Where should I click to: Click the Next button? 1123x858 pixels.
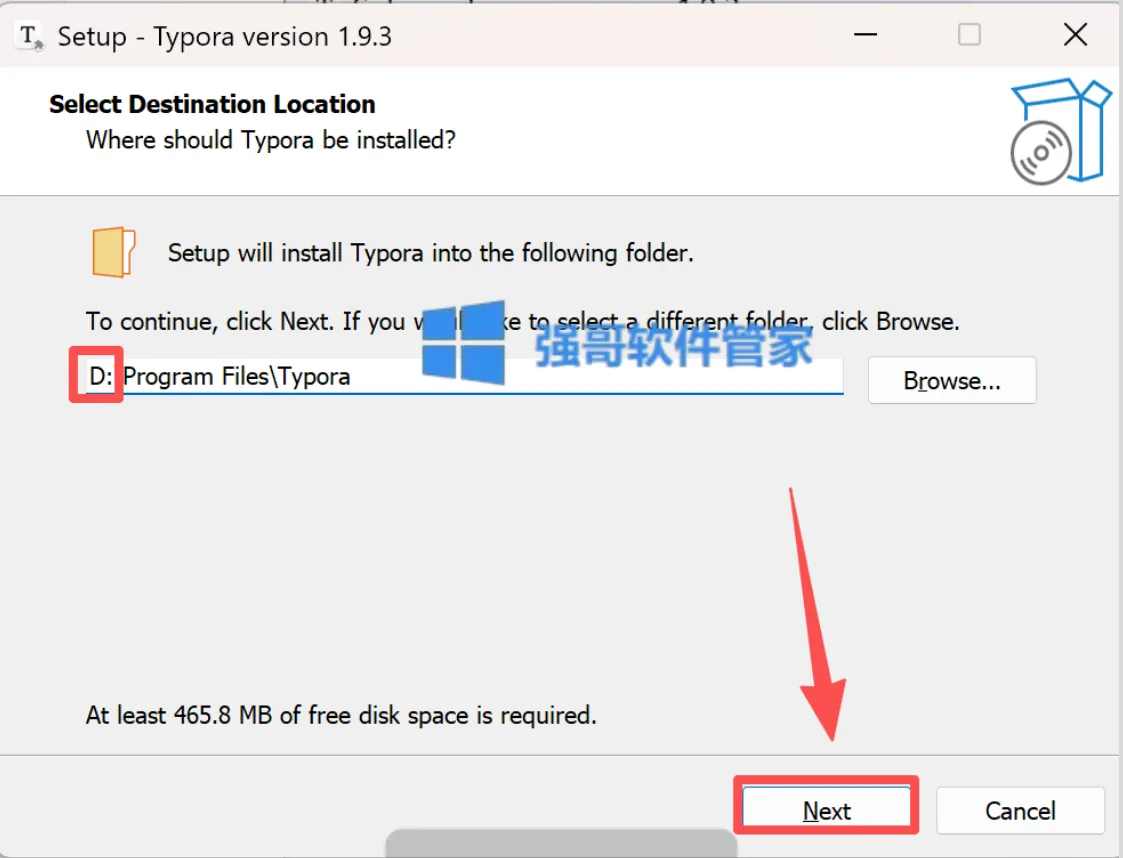(826, 810)
